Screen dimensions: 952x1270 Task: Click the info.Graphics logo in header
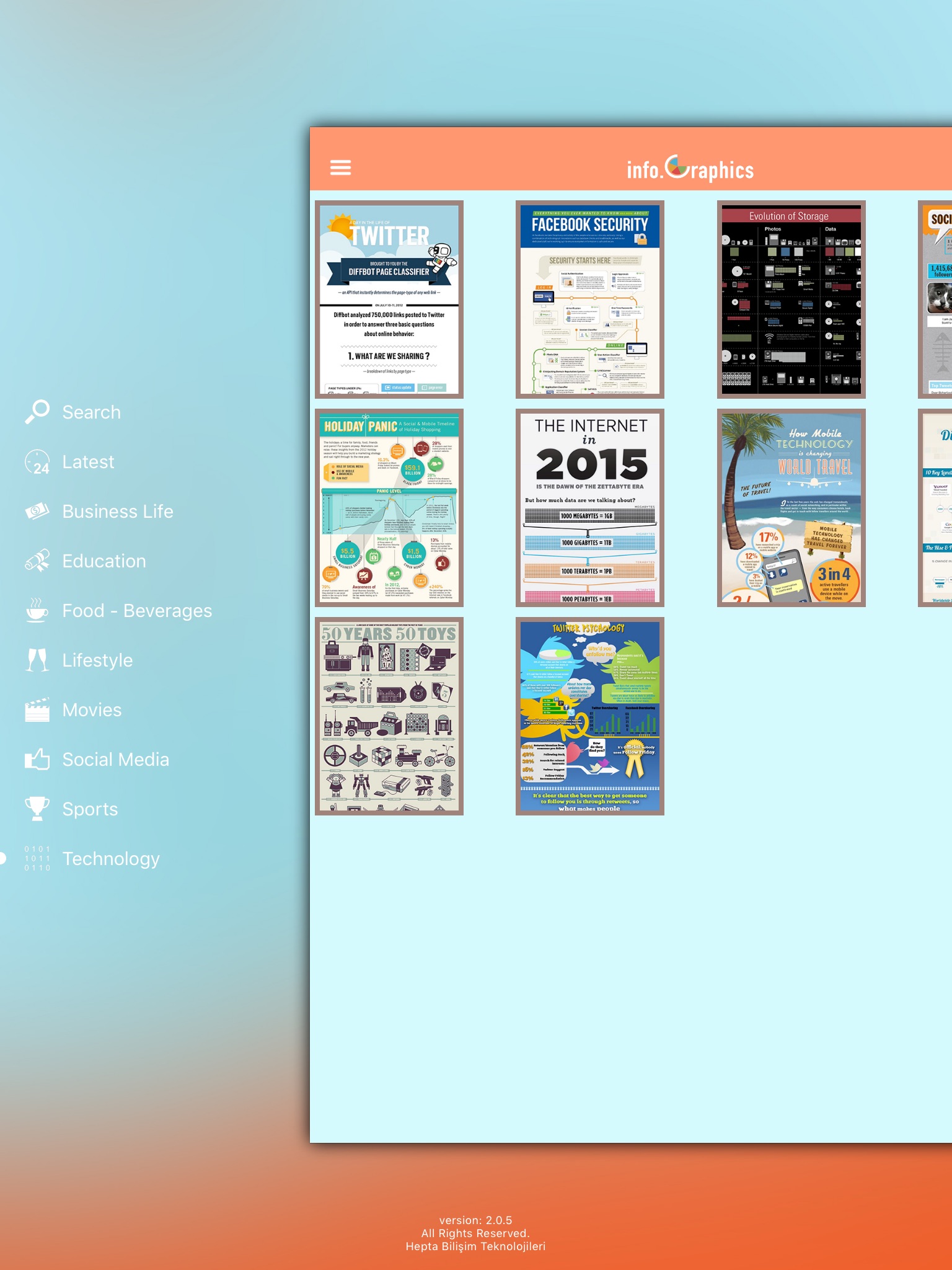click(x=690, y=168)
